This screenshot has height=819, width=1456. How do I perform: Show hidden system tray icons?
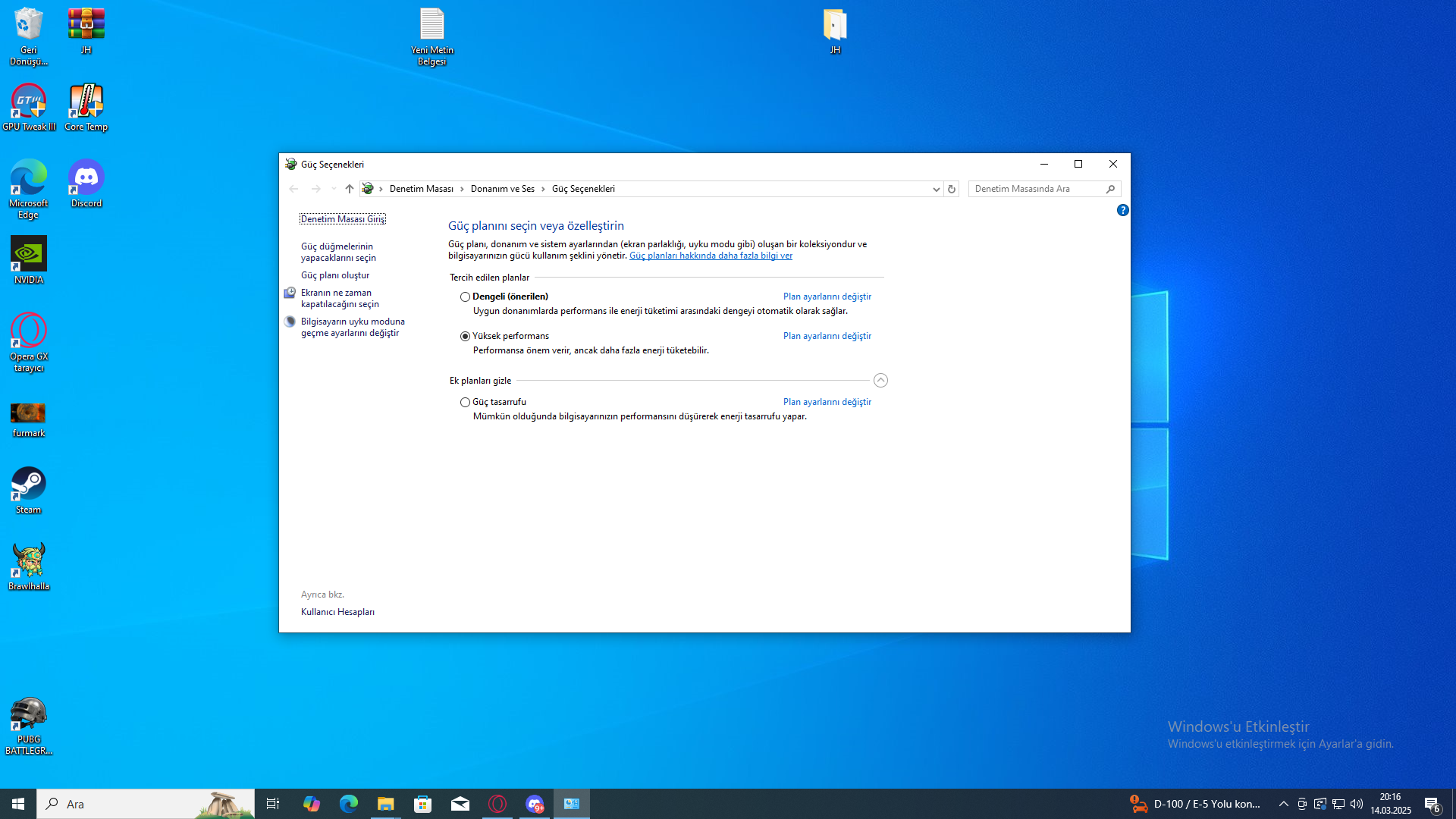[1284, 804]
